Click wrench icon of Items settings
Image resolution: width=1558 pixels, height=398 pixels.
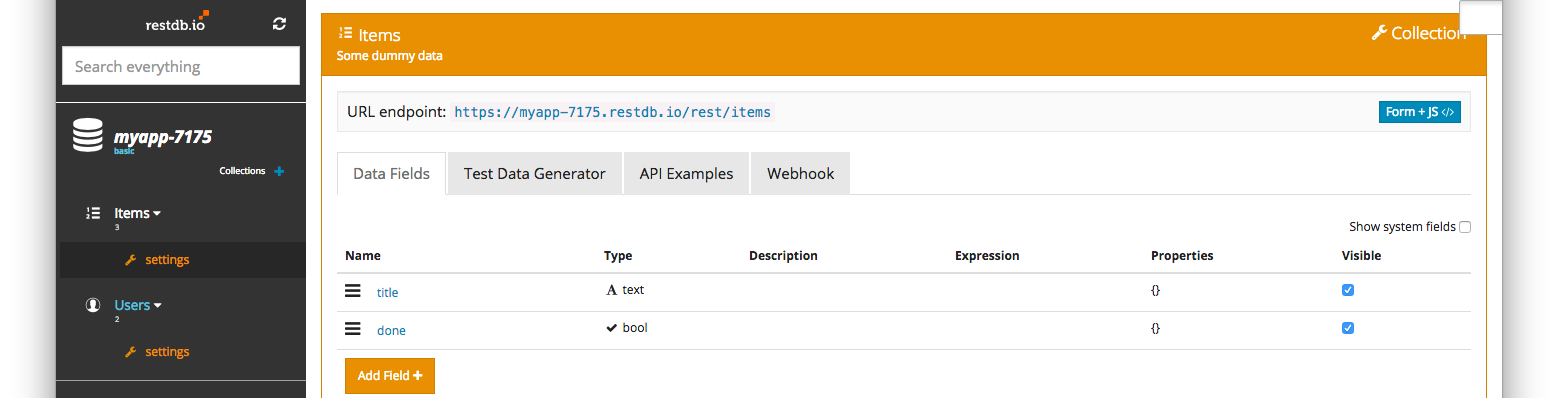coord(130,260)
